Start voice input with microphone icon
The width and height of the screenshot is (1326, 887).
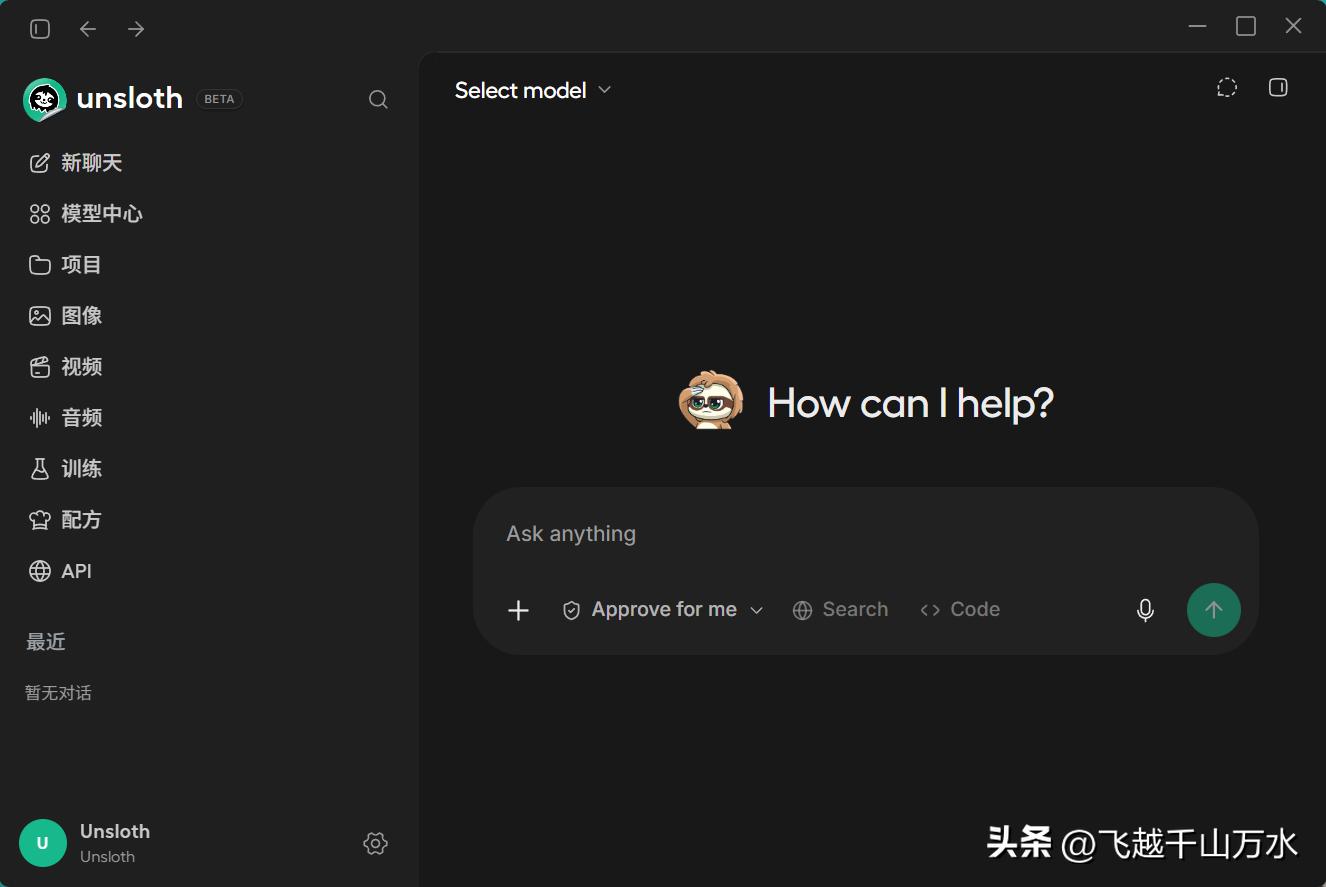click(x=1146, y=610)
